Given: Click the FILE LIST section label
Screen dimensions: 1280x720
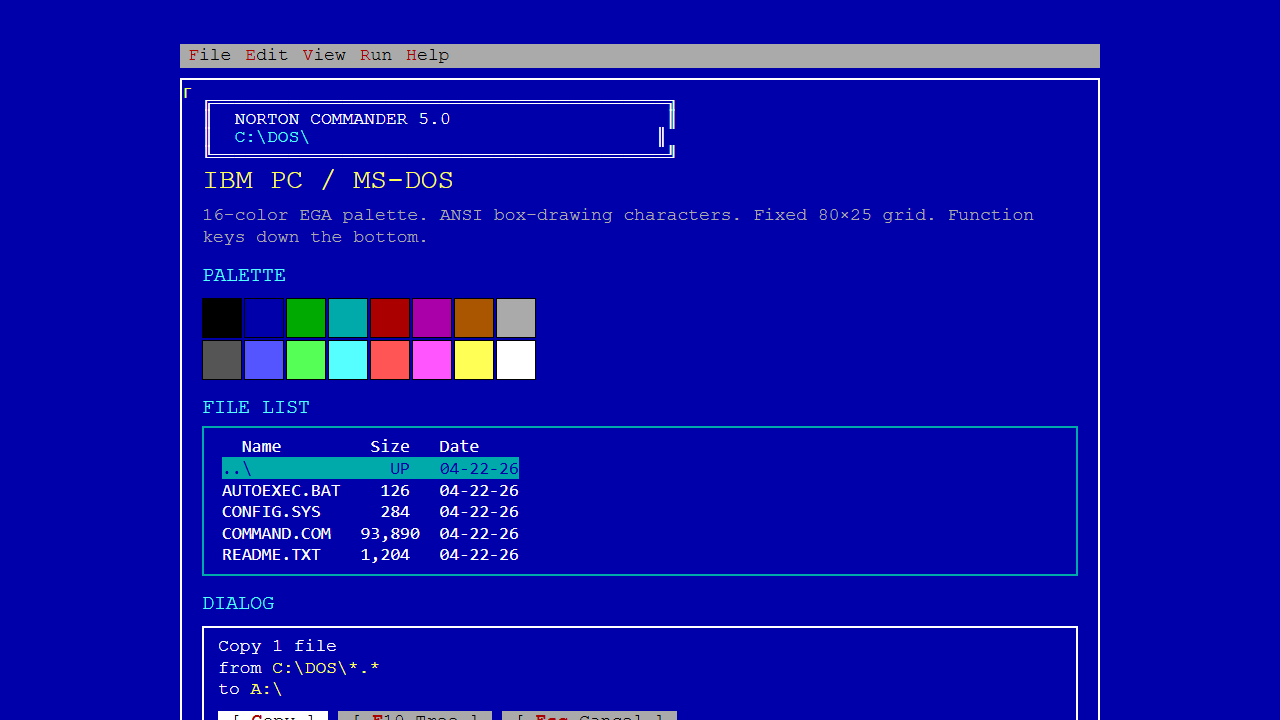Looking at the screenshot, I should [x=256, y=408].
